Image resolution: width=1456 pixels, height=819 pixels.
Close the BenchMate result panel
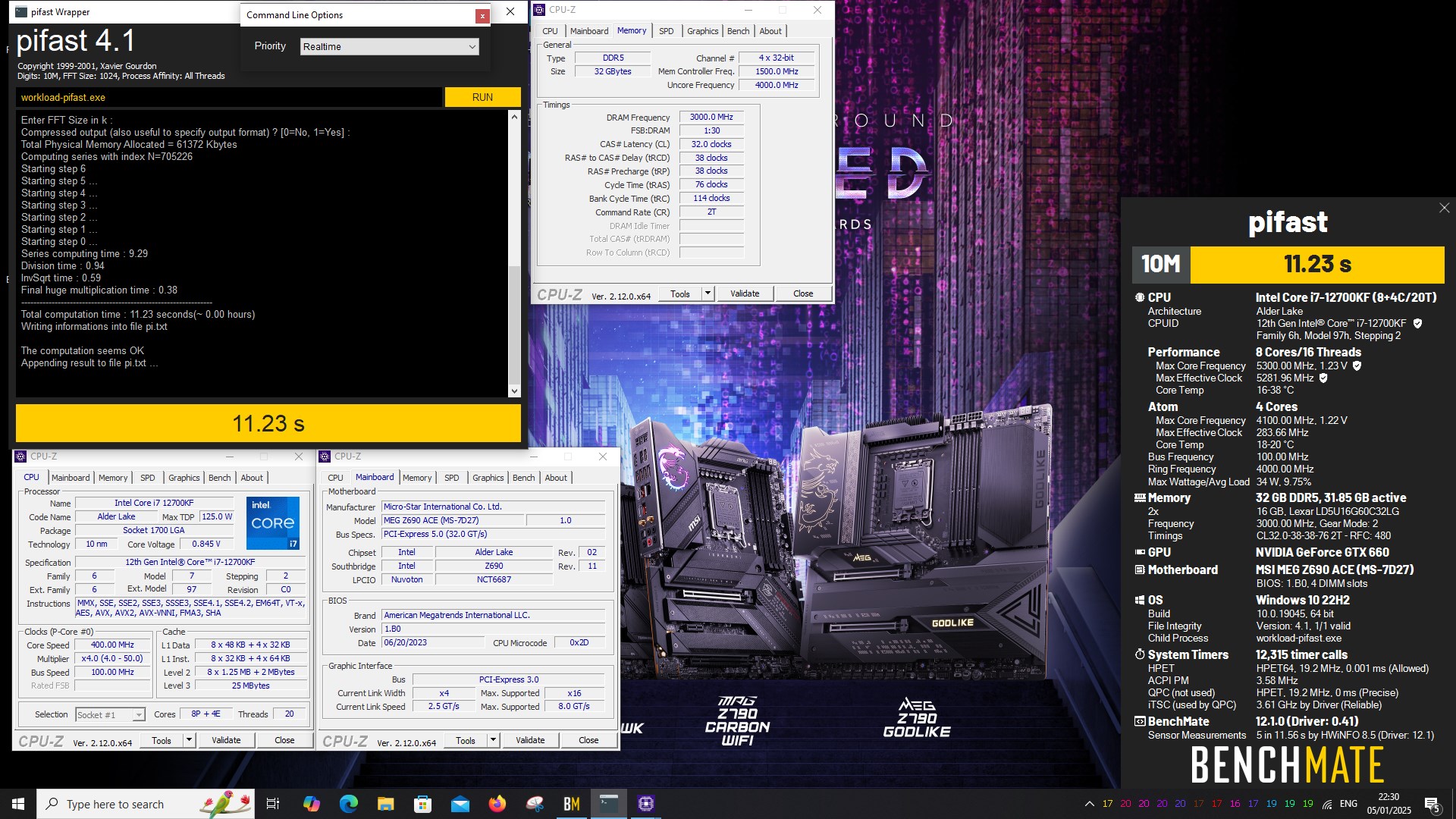[x=1444, y=208]
